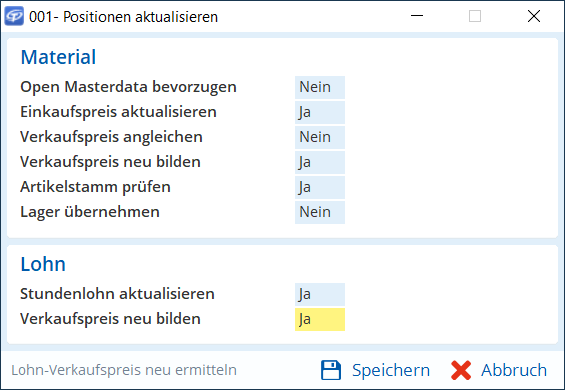
Task: Toggle Stundenlohn aktualisieren value Ja
Action: tap(320, 294)
